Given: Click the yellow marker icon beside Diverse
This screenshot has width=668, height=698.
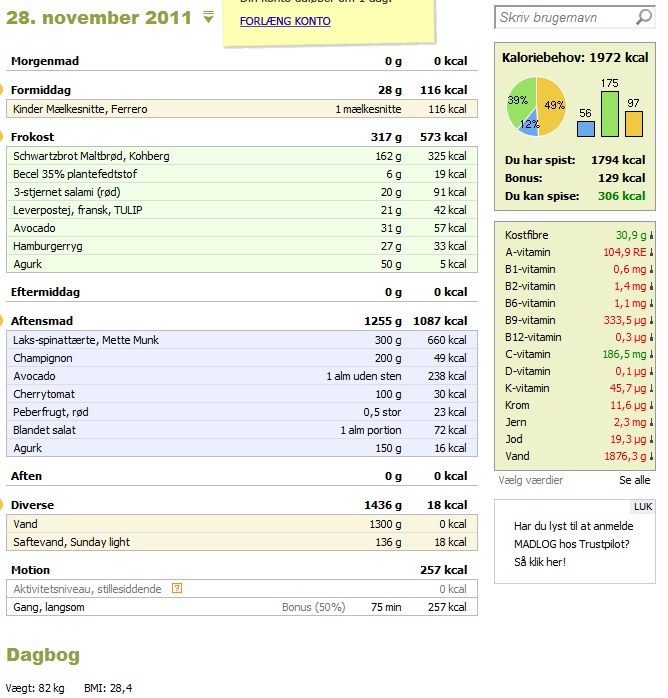Looking at the screenshot, I should (x=3, y=505).
